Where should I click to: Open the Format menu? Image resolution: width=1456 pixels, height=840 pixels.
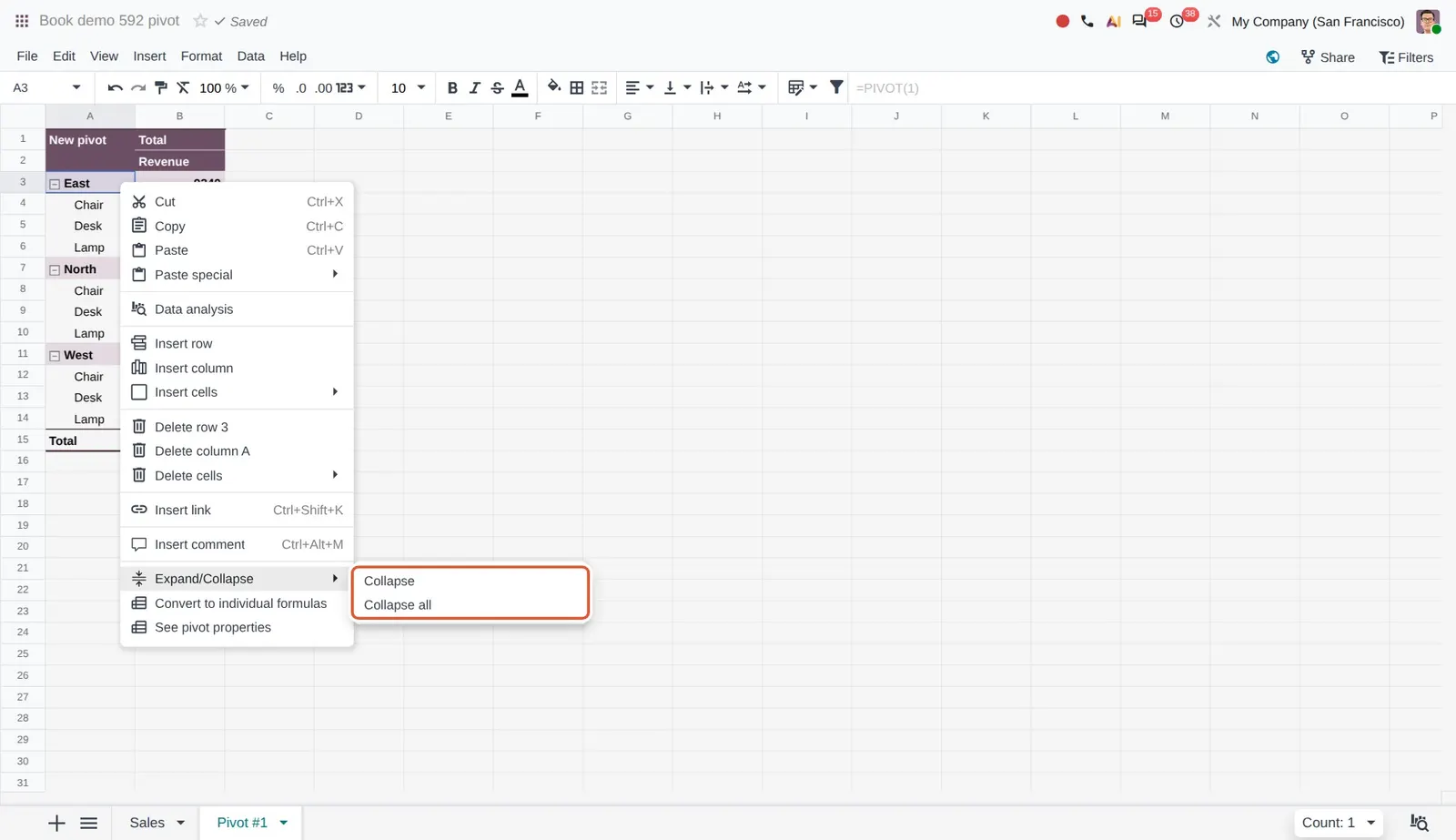coord(201,56)
